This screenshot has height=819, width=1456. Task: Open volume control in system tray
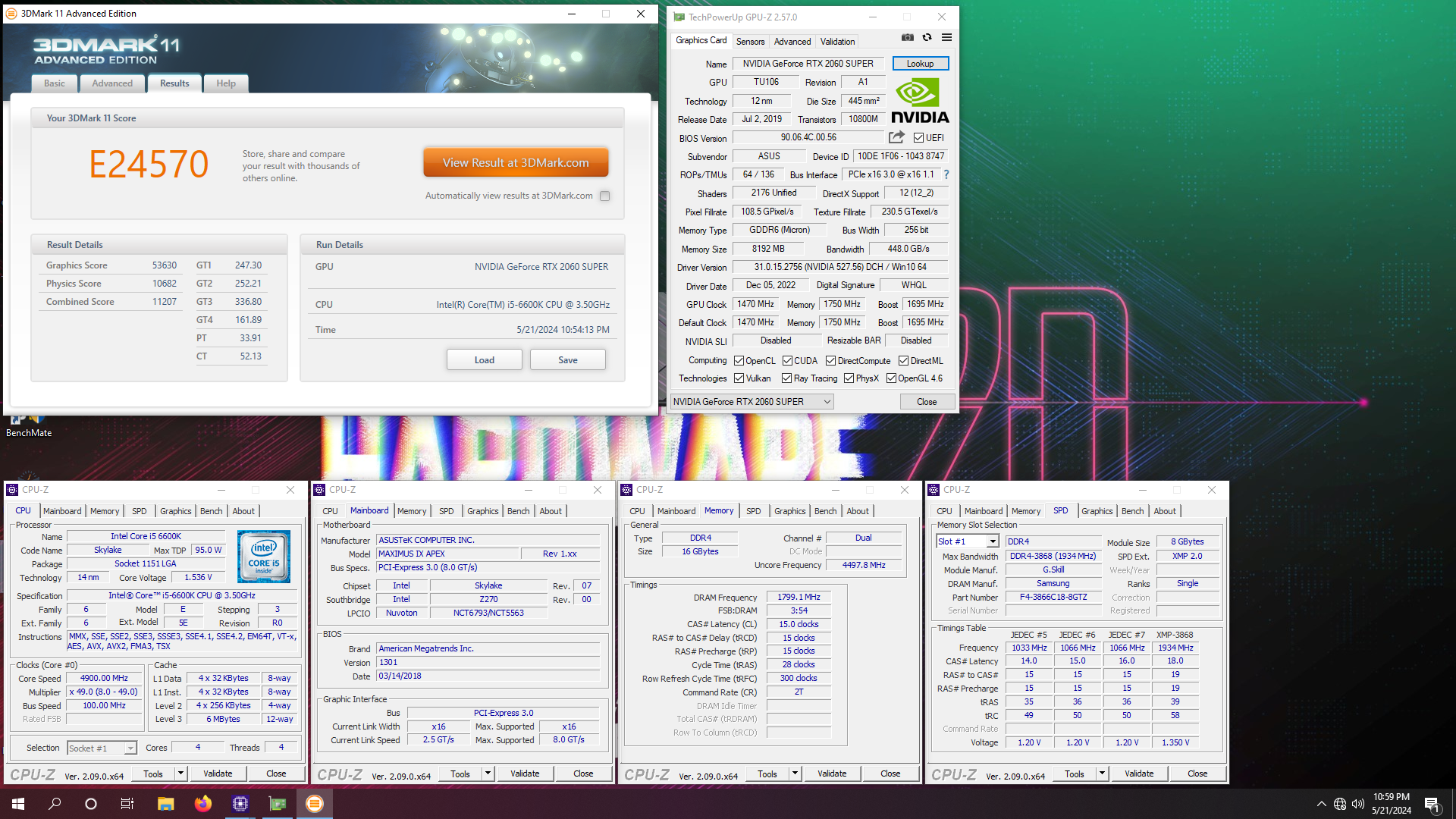(1358, 804)
